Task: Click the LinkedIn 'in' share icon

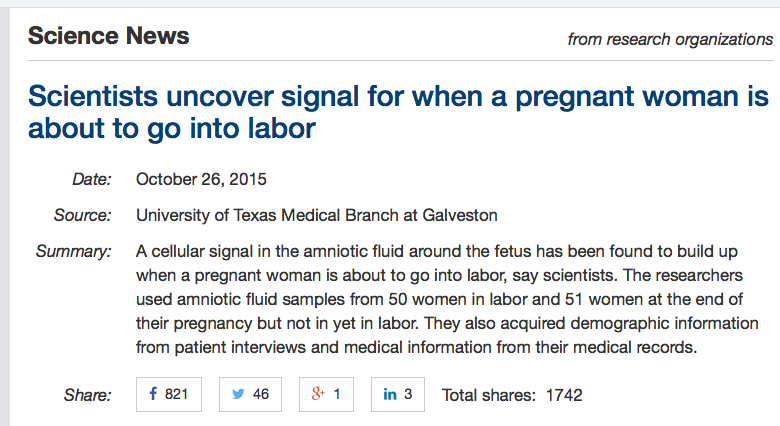Action: (x=390, y=394)
